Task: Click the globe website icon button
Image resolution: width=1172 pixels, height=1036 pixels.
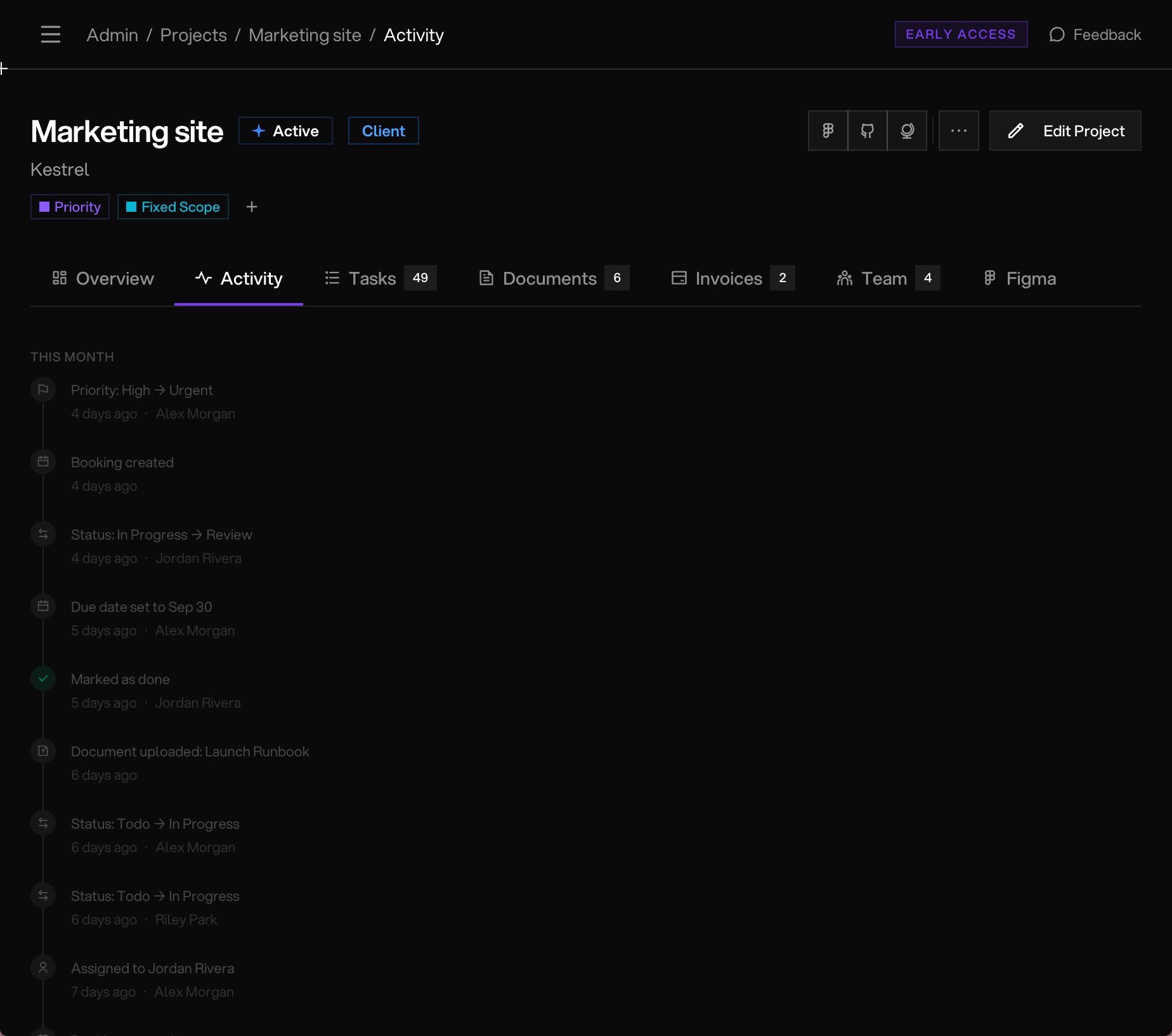Action: coord(907,131)
